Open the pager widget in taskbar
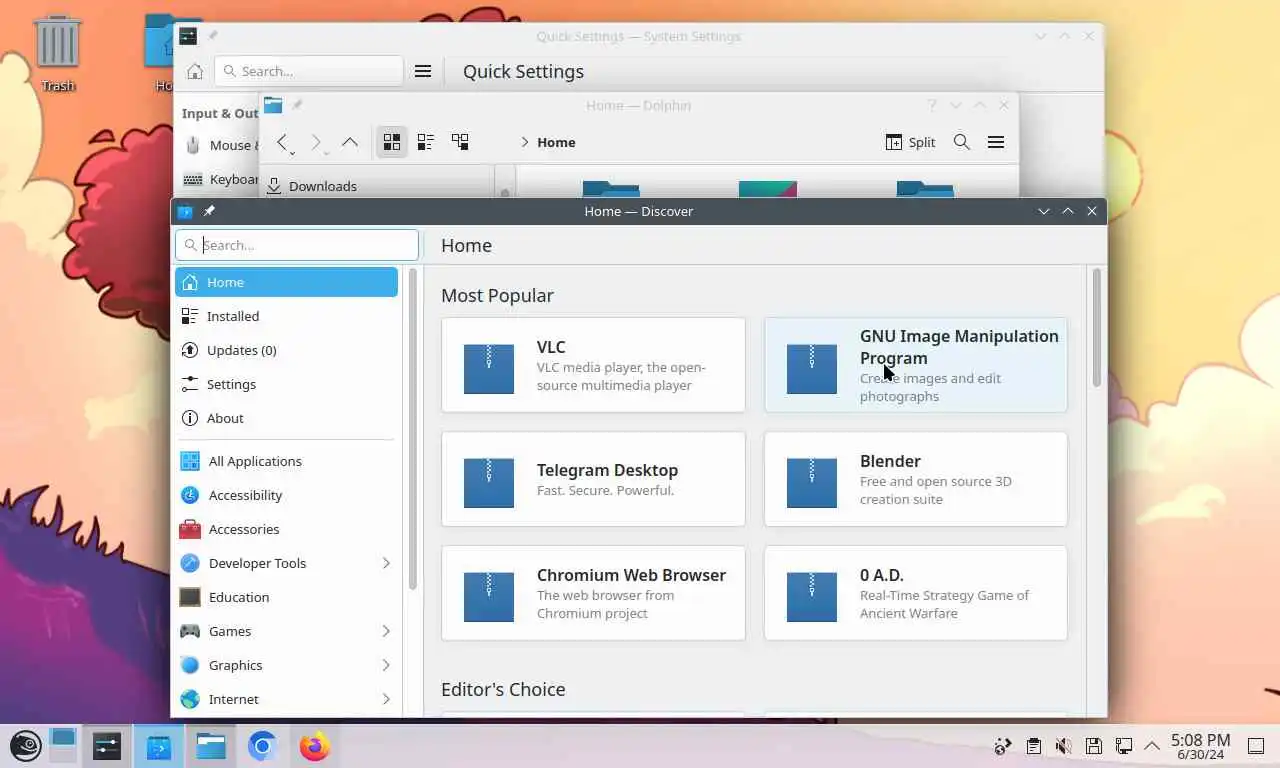 tap(64, 746)
